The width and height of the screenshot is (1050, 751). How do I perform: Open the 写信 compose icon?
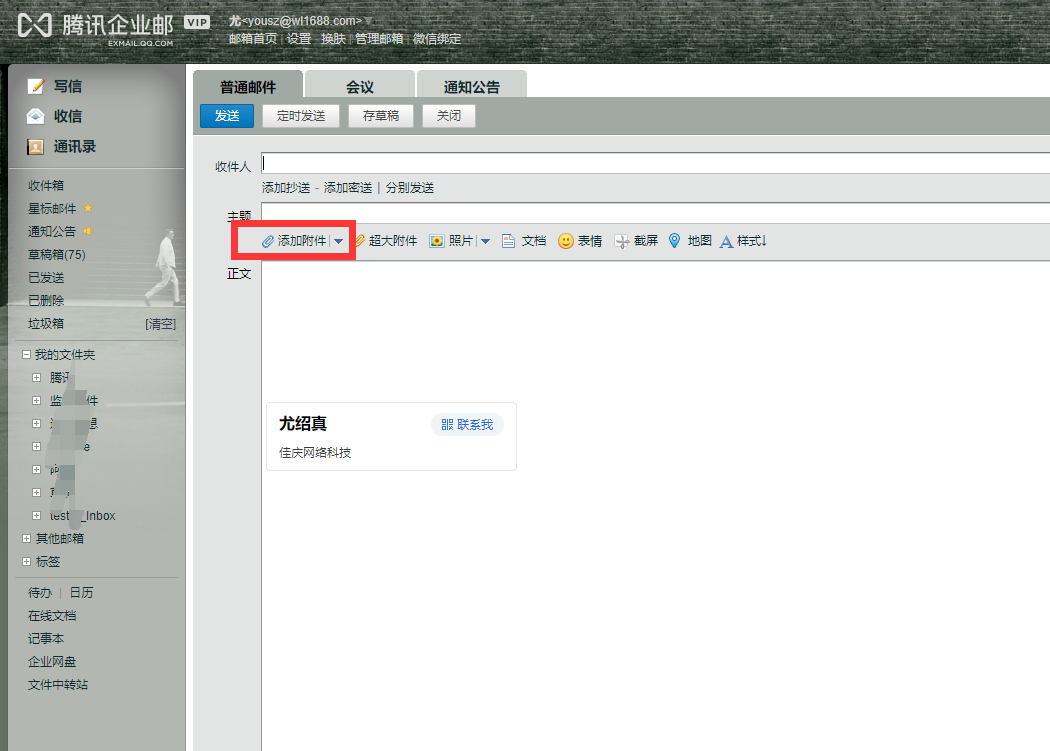coord(35,86)
